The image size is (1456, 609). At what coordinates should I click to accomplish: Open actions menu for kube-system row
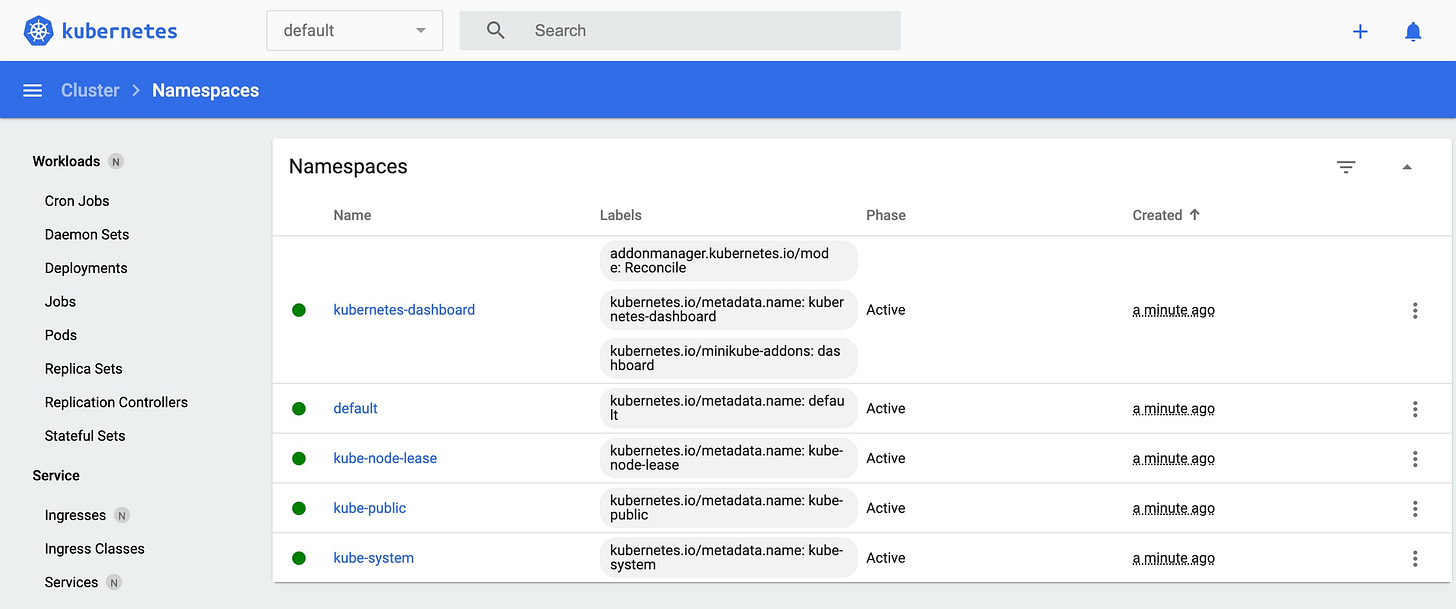coord(1415,558)
